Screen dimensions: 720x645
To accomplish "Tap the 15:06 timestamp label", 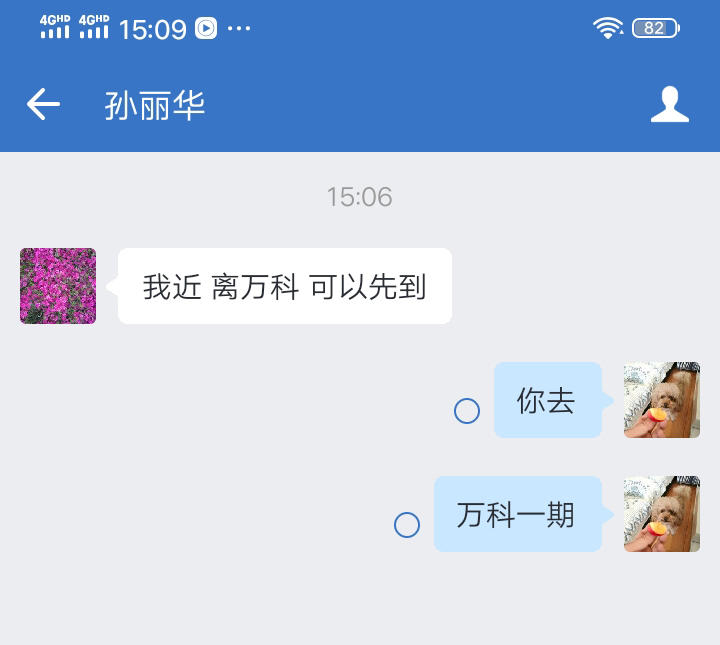I will click(x=360, y=196).
